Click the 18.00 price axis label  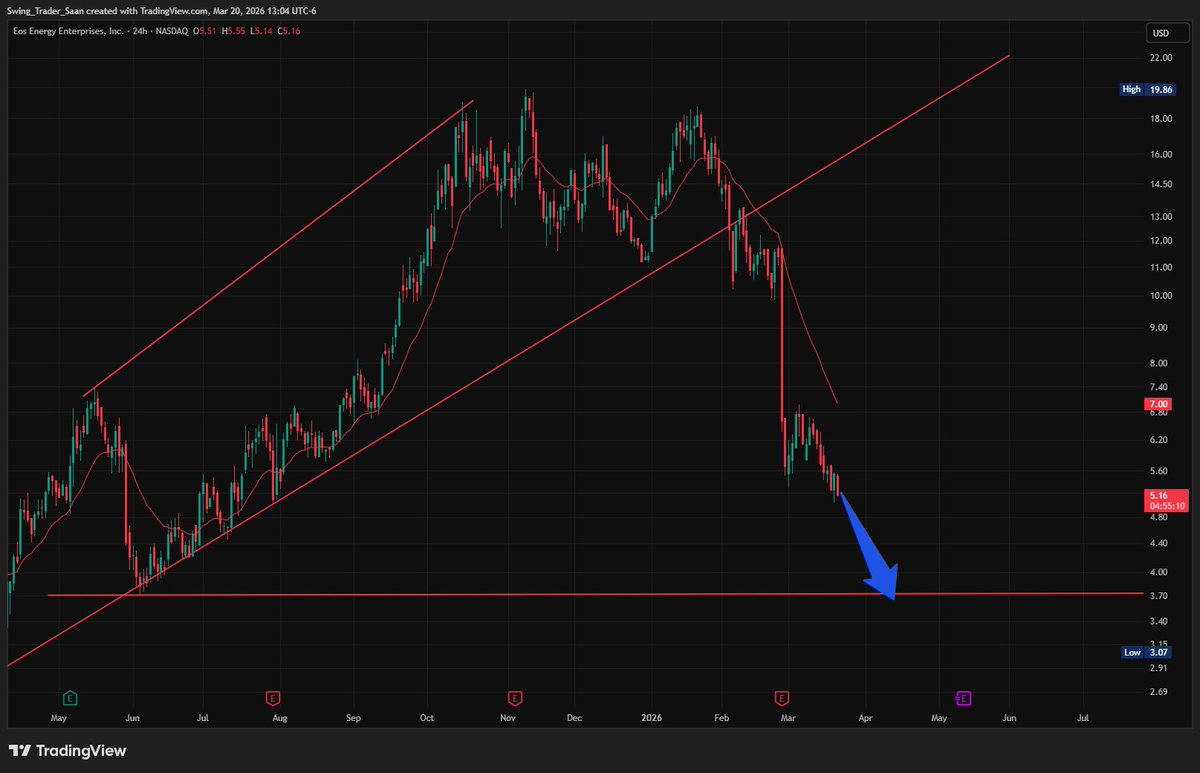pos(1161,119)
